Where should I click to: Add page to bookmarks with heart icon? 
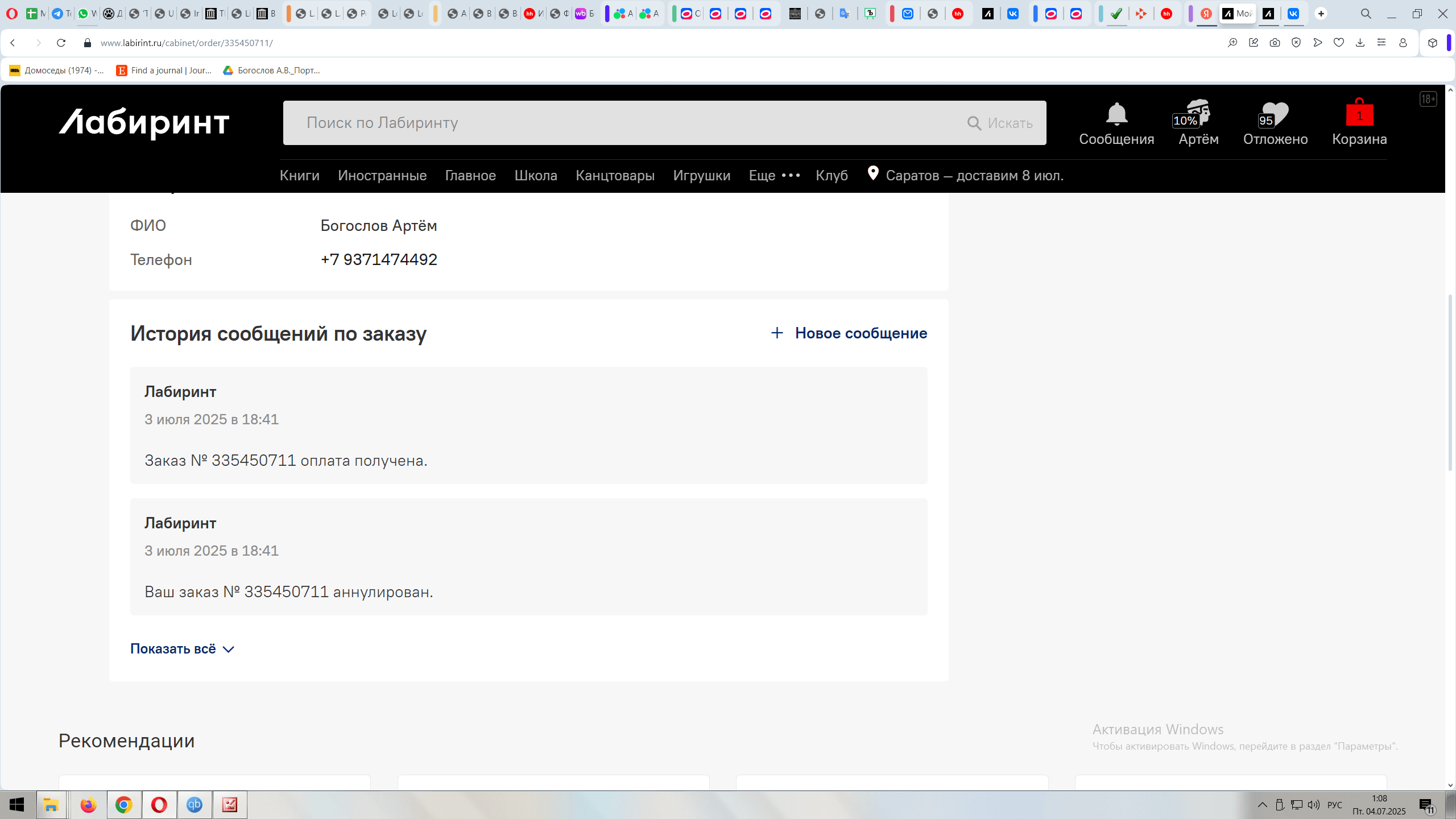coord(1339,43)
